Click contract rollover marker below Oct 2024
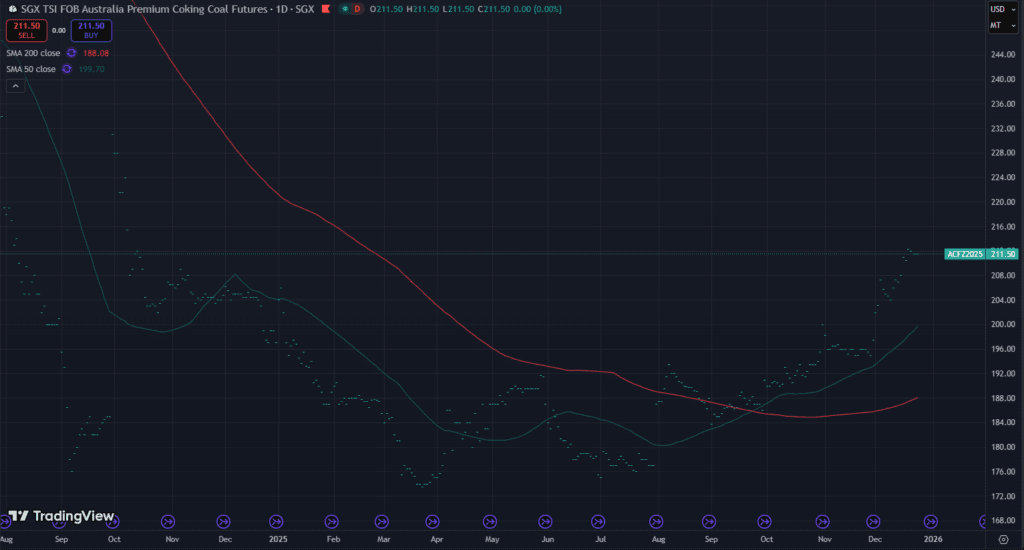1024x550 pixels. 113,520
